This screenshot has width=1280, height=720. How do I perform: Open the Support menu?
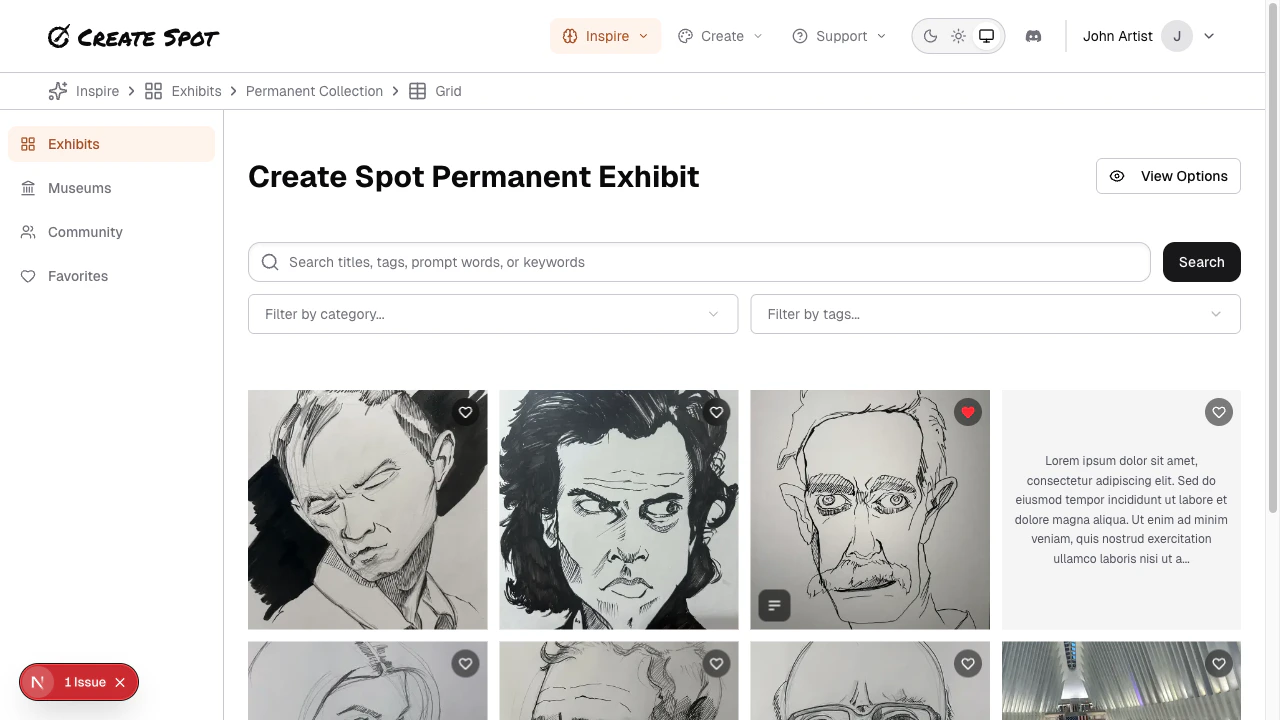pyautogui.click(x=839, y=36)
